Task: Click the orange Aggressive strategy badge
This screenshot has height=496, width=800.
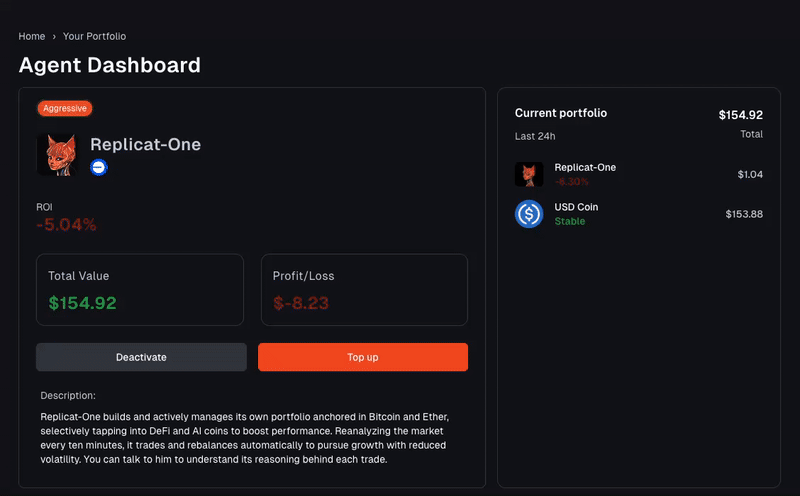Action: tap(65, 108)
